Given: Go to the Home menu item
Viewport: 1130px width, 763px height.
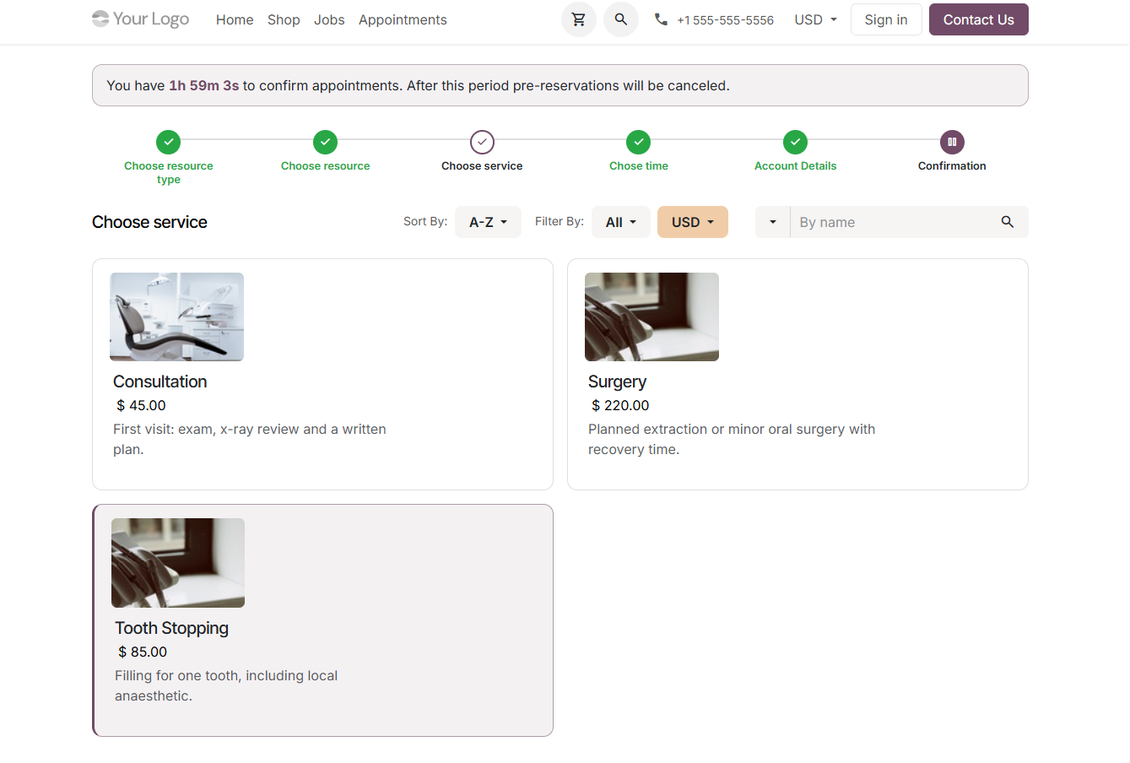Looking at the screenshot, I should point(234,19).
